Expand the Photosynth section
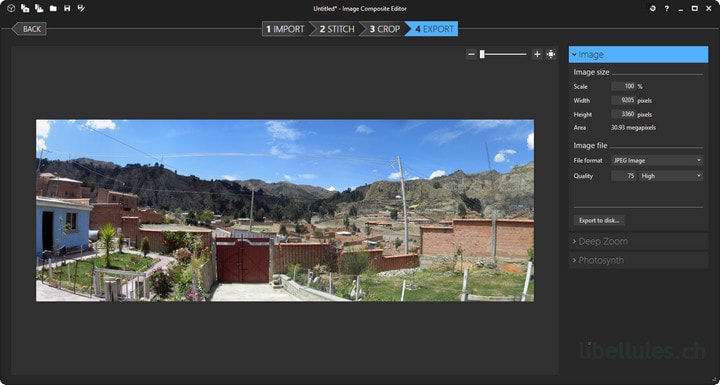The width and height of the screenshot is (720, 385). [x=638, y=260]
